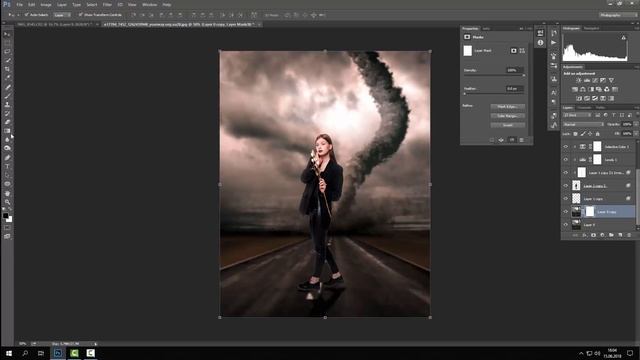Add a Photo Filter adjustment
Image resolution: width=640 pixels, height=360 pixels.
tap(599, 89)
